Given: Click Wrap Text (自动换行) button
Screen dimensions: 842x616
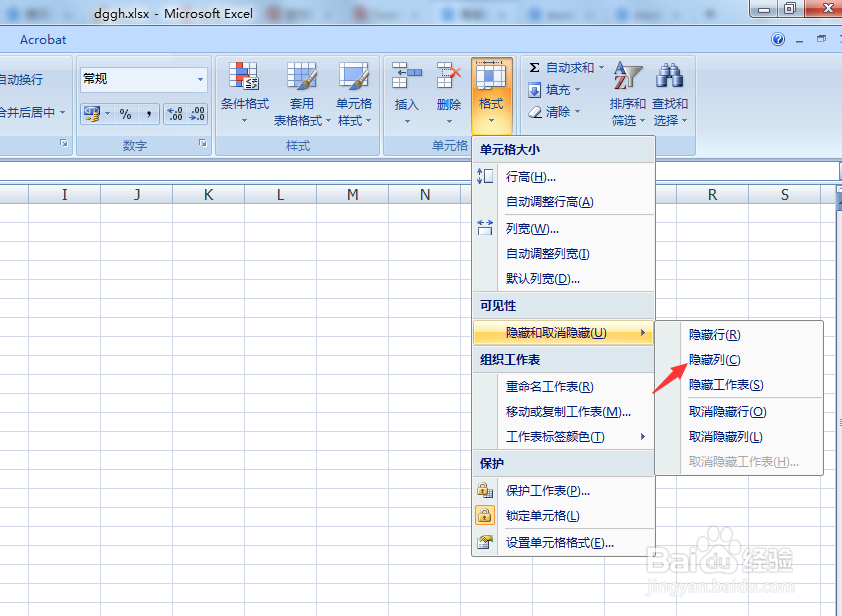Looking at the screenshot, I should [x=21, y=79].
